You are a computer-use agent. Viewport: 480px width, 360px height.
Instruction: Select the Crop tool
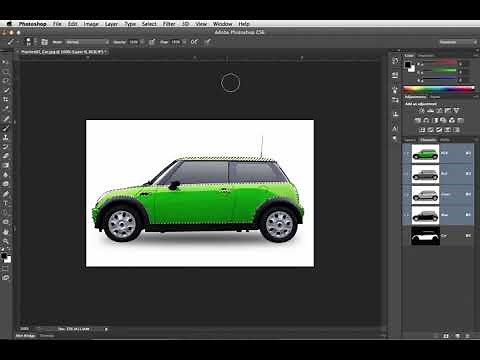(x=6, y=99)
